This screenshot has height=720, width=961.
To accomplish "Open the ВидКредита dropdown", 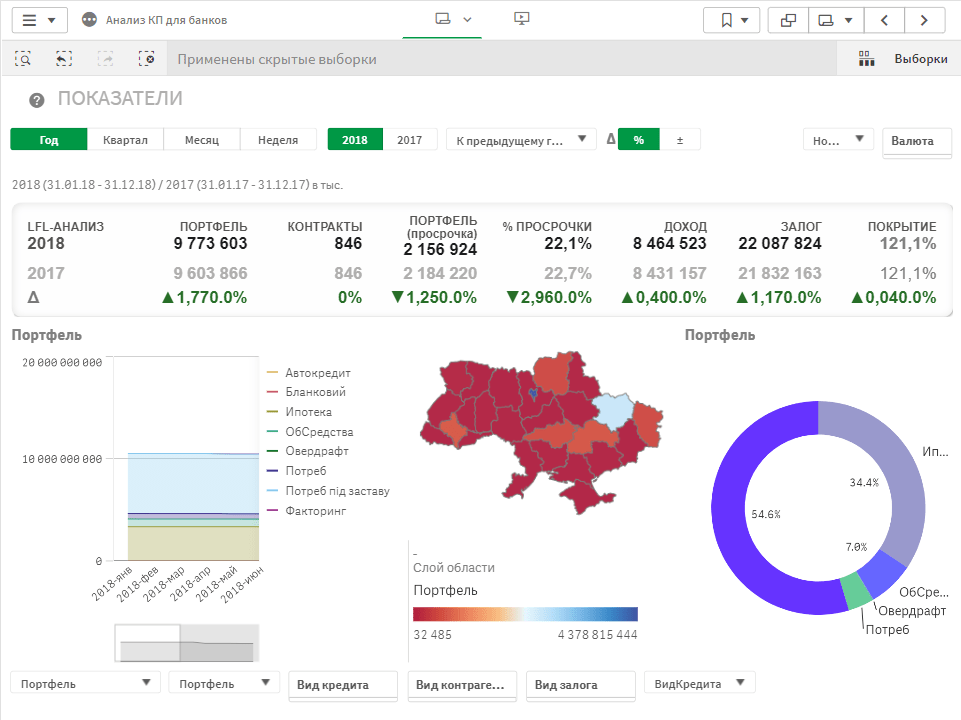I will (699, 683).
